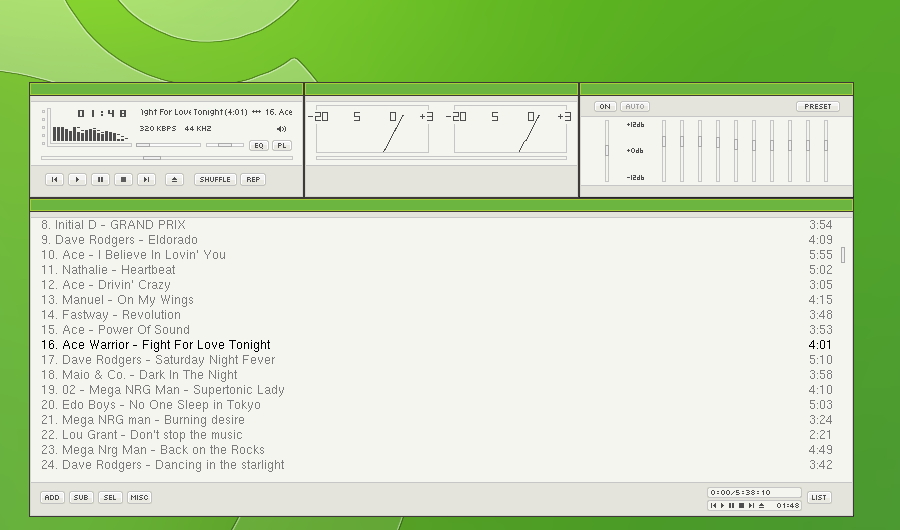Screen dimensions: 900x530
Task: Select track 16. Ace Warrior - Fight For Love Tonight
Action: [x=437, y=345]
